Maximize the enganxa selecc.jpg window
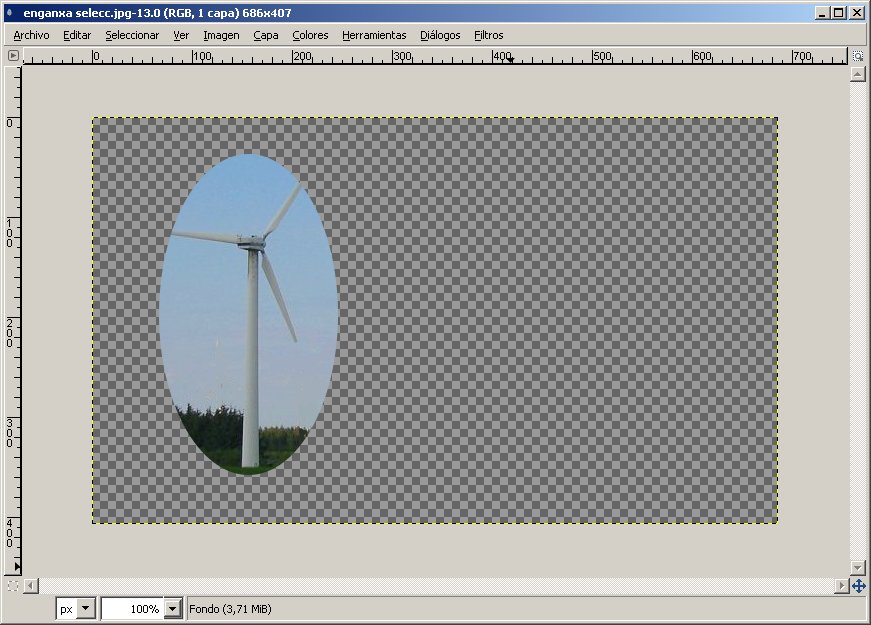 839,13
